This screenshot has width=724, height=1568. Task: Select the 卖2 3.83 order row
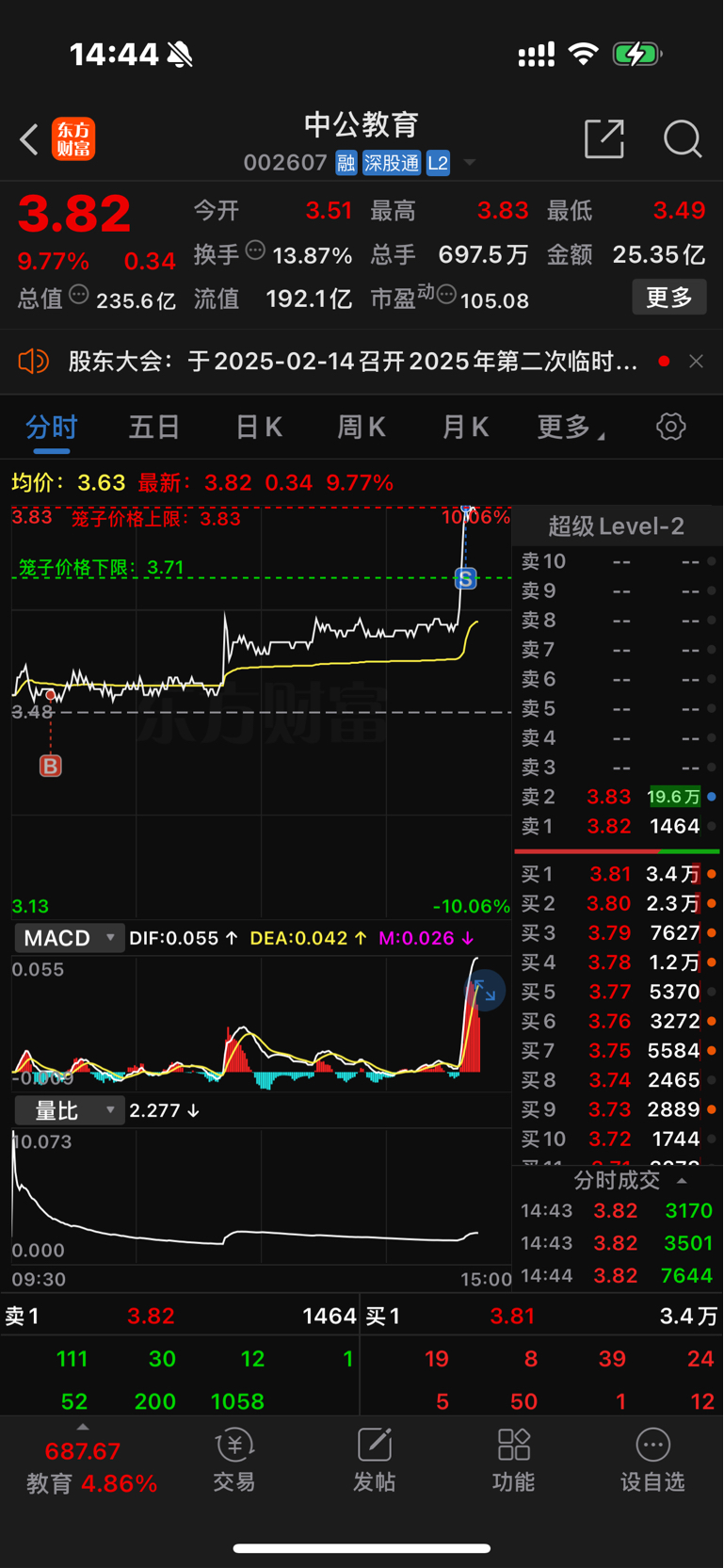point(619,797)
